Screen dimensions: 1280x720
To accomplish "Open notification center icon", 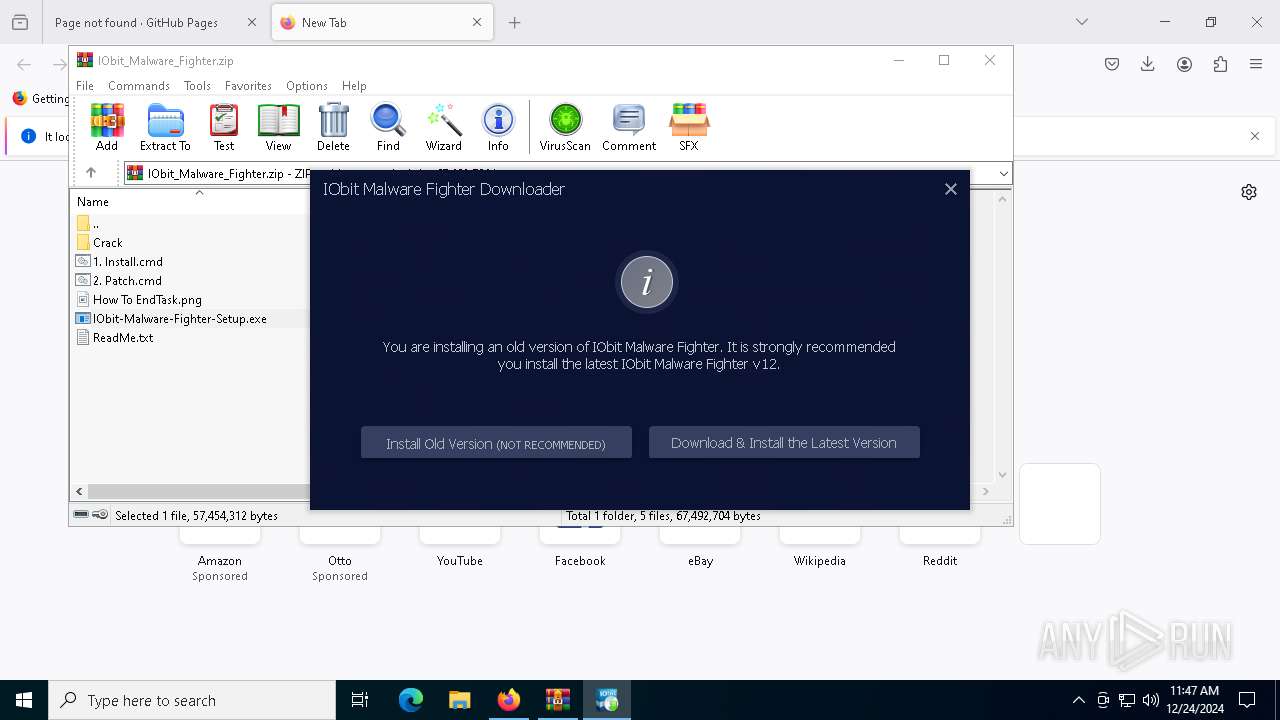I will [1247, 700].
